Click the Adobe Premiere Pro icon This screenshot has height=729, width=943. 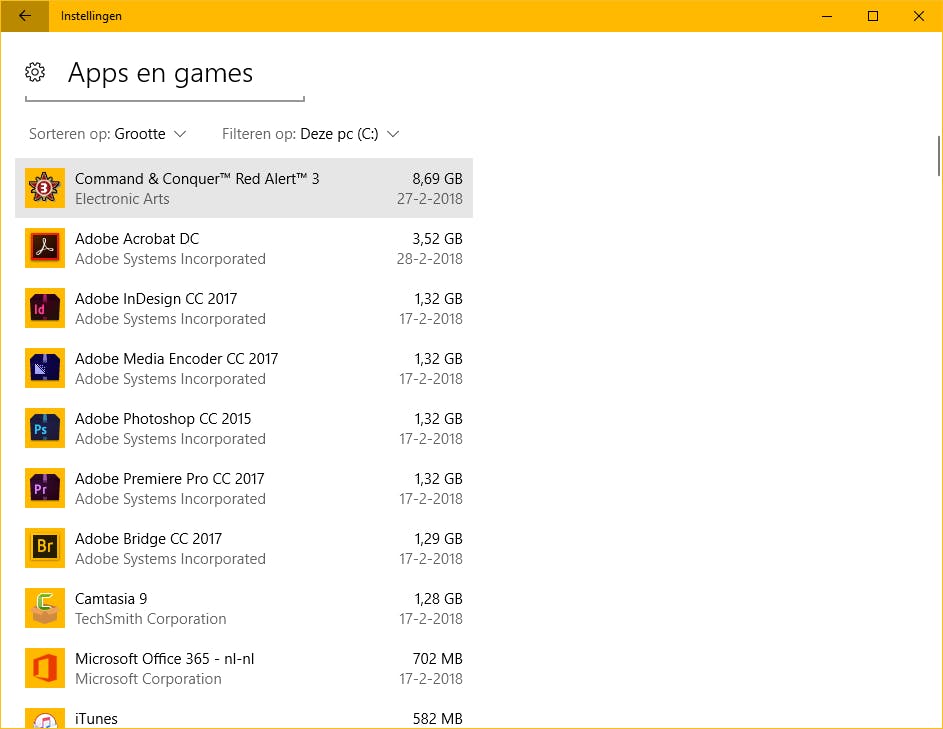click(44, 488)
